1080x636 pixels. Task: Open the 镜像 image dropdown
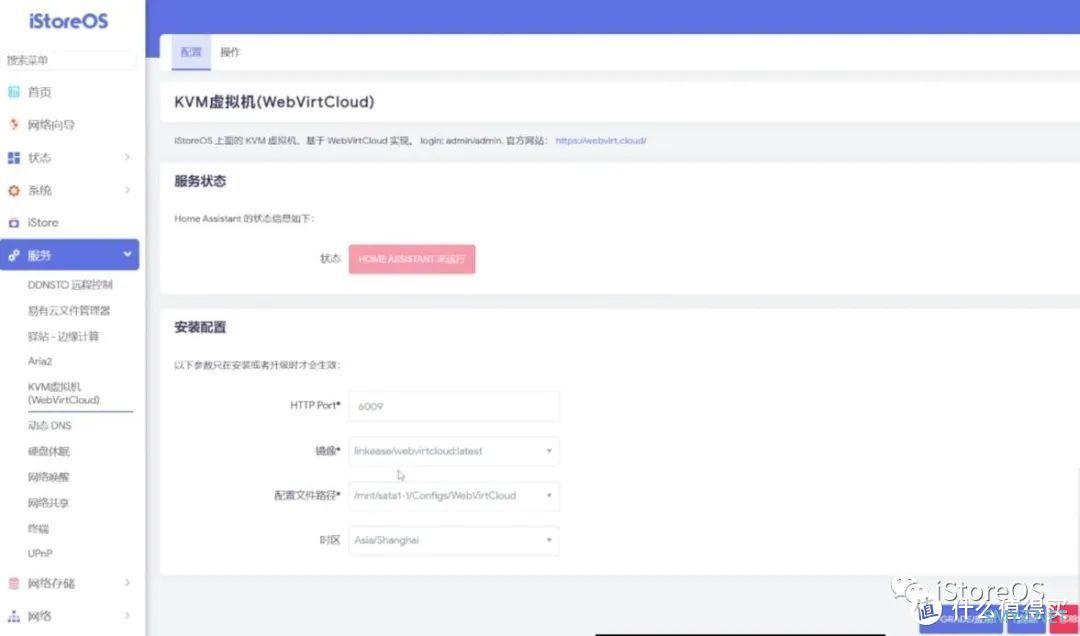(454, 451)
